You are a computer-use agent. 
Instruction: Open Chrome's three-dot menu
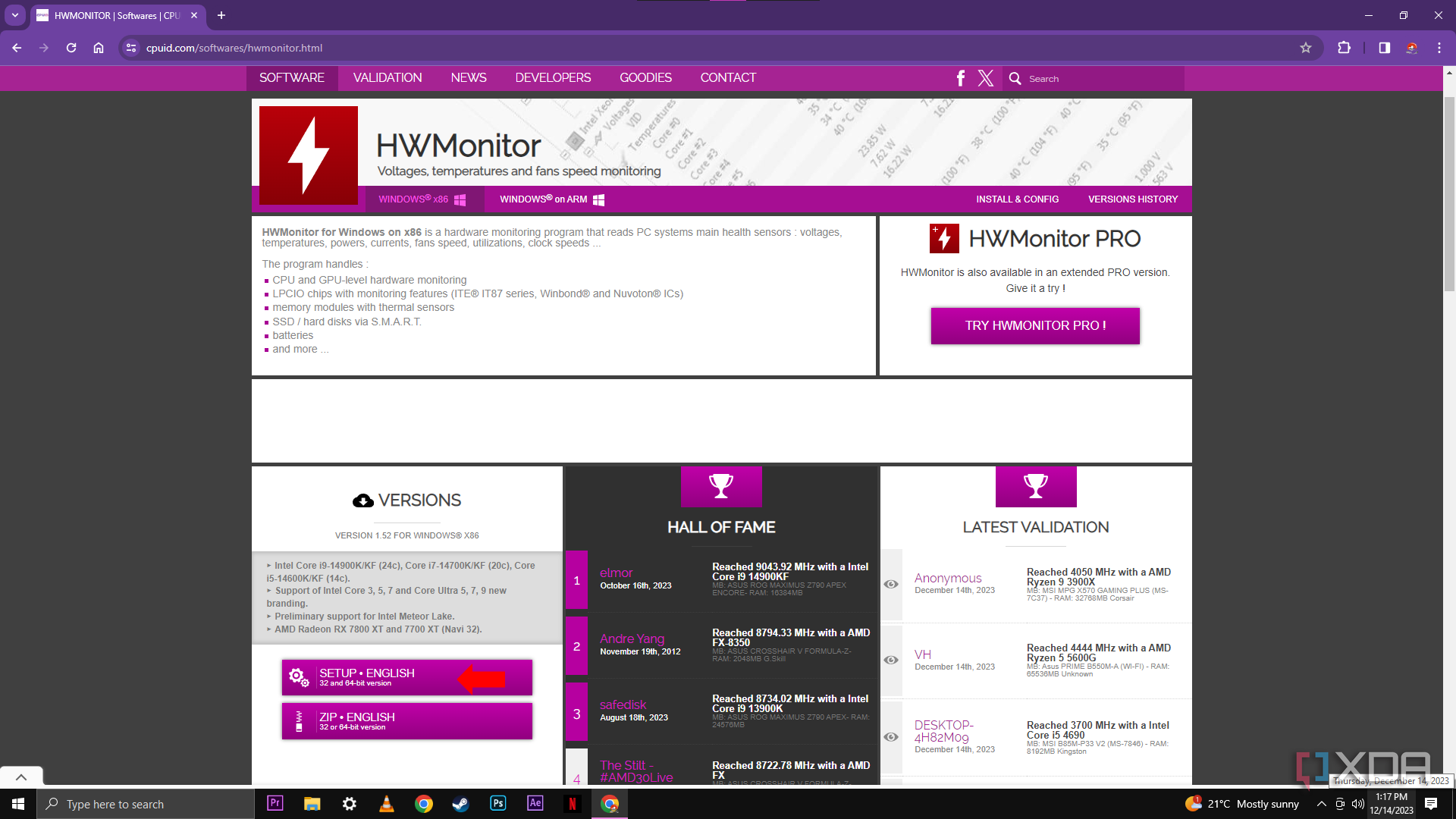click(1439, 48)
